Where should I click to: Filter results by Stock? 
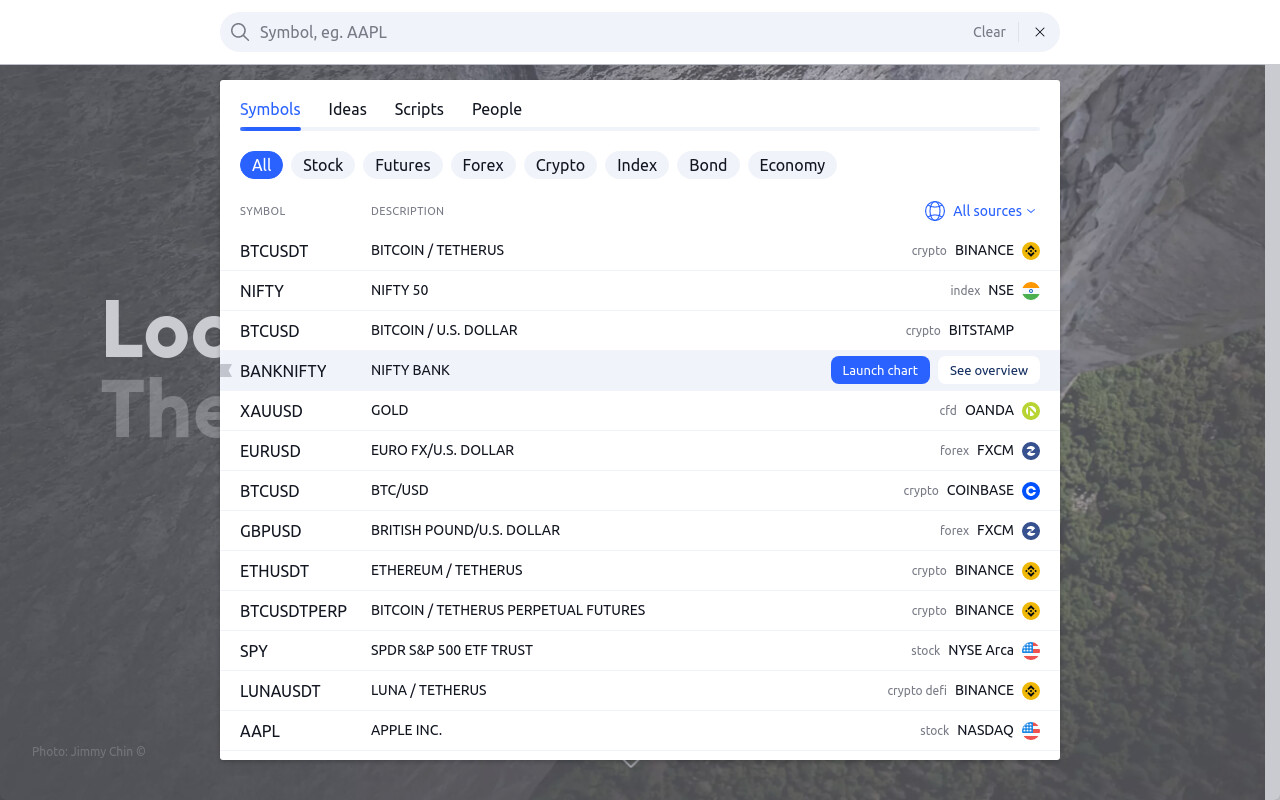pyautogui.click(x=323, y=165)
